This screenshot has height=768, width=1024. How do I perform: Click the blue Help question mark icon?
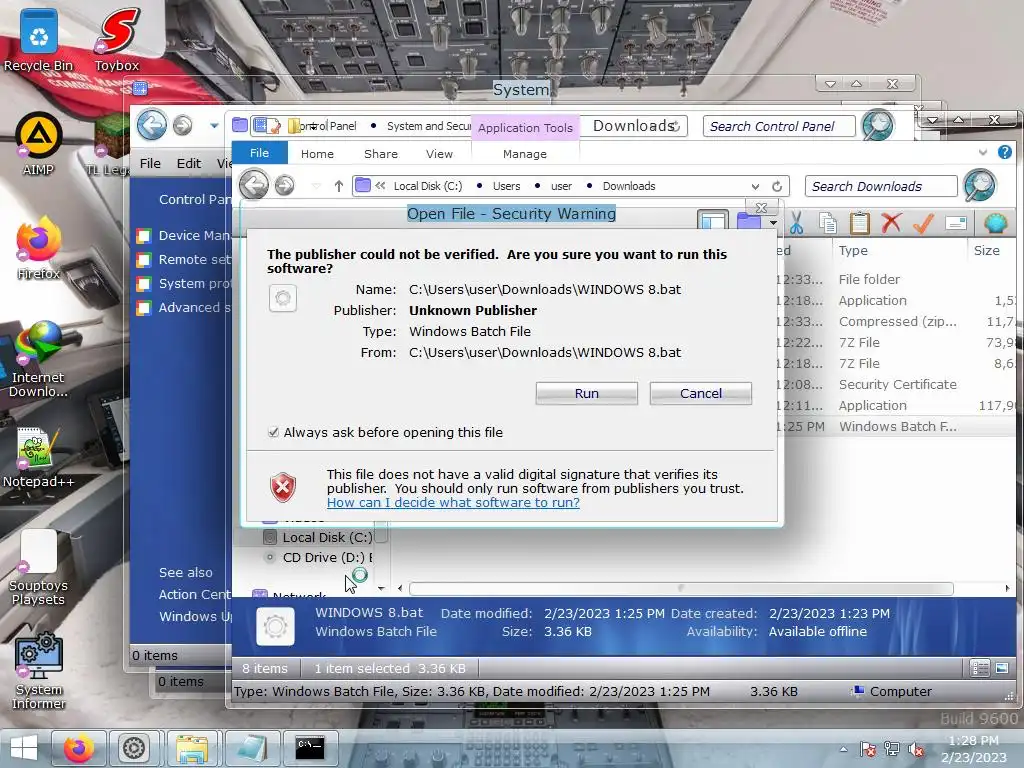(x=1004, y=152)
